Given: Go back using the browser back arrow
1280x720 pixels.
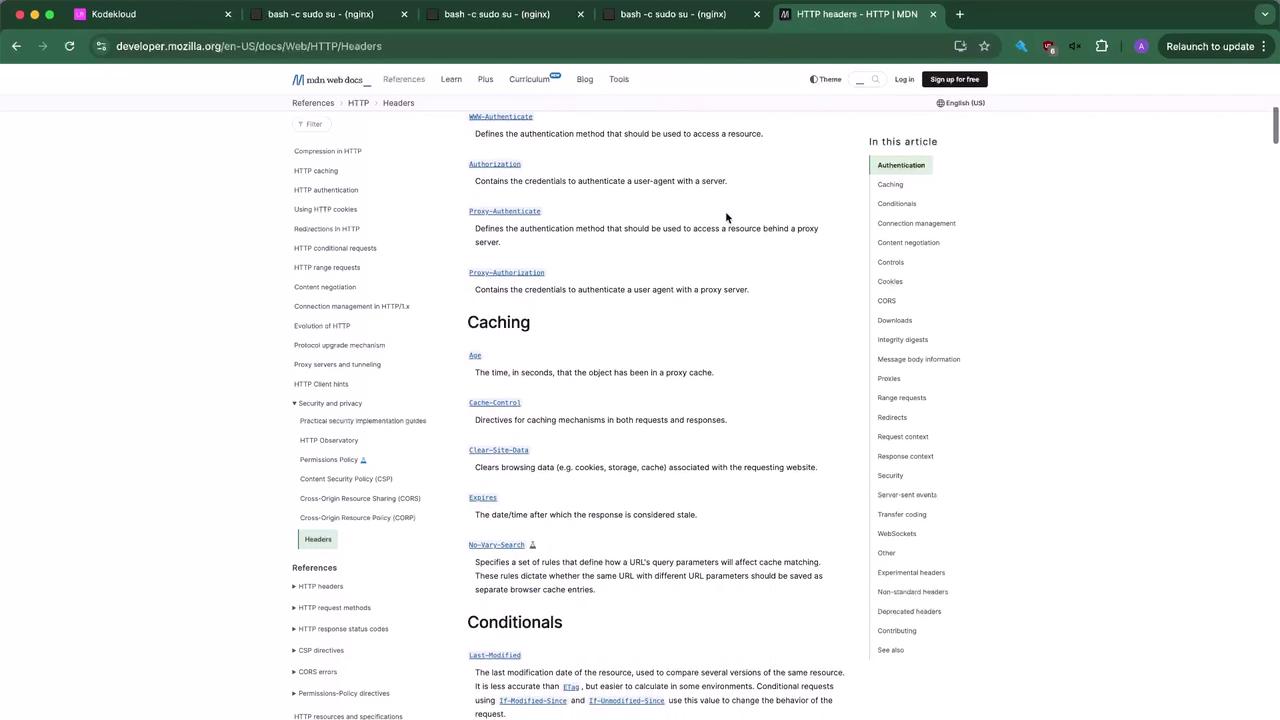Looking at the screenshot, I should tap(17, 46).
